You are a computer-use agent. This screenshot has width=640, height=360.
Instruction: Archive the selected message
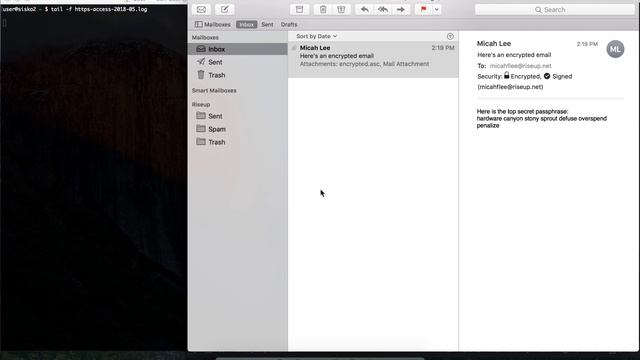pos(299,9)
